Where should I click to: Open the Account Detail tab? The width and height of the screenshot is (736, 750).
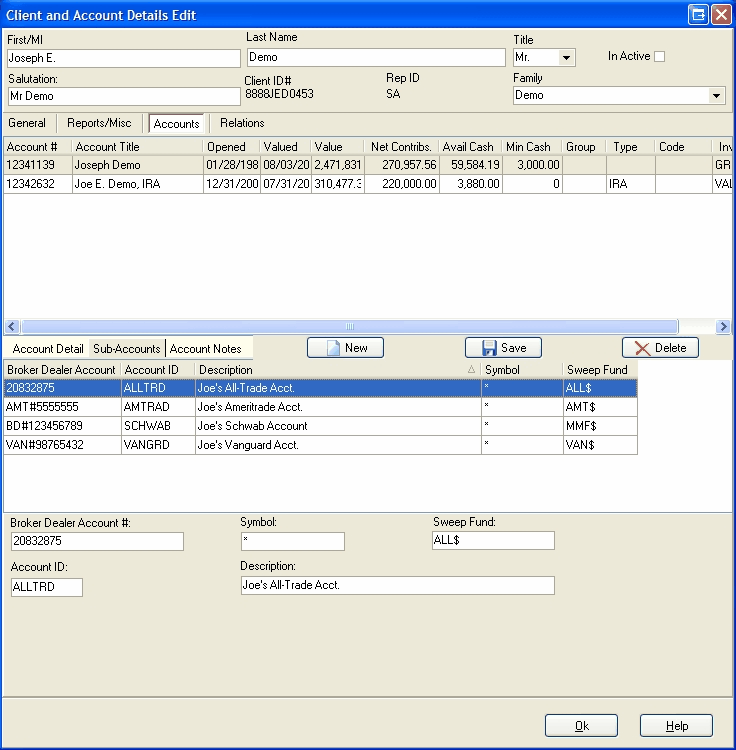[x=47, y=349]
